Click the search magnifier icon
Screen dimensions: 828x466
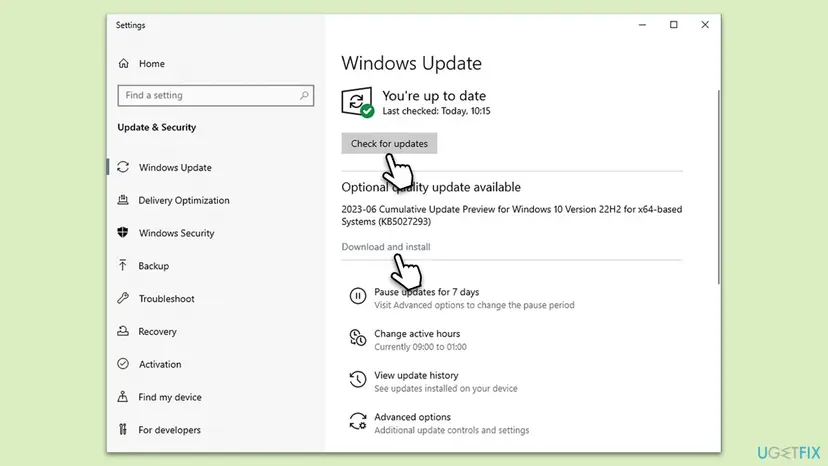point(304,96)
